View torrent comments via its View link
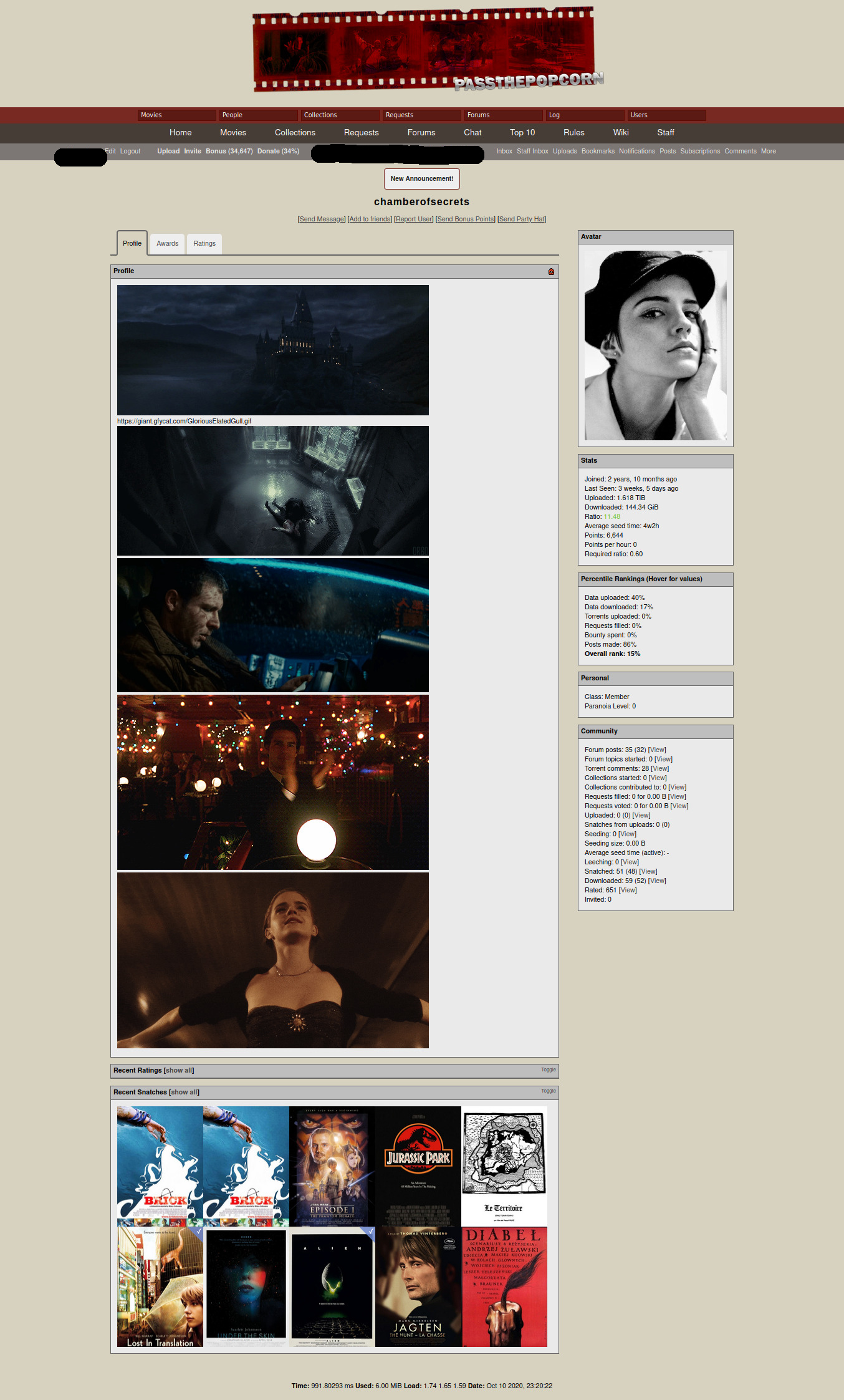The image size is (844, 1400). click(x=660, y=768)
